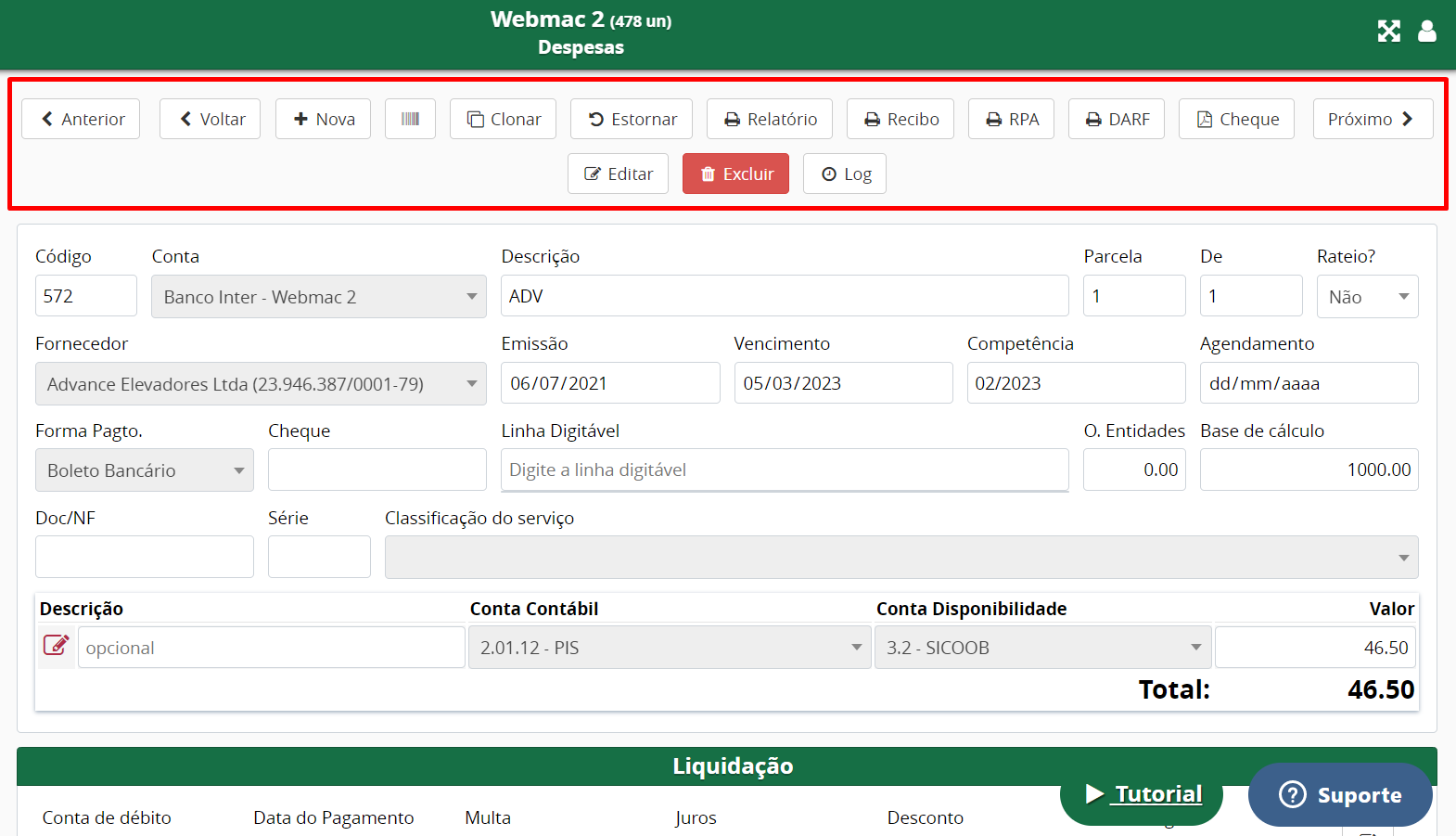Toggle fullscreen with the expand icon
1456x836 pixels.
click(1388, 32)
